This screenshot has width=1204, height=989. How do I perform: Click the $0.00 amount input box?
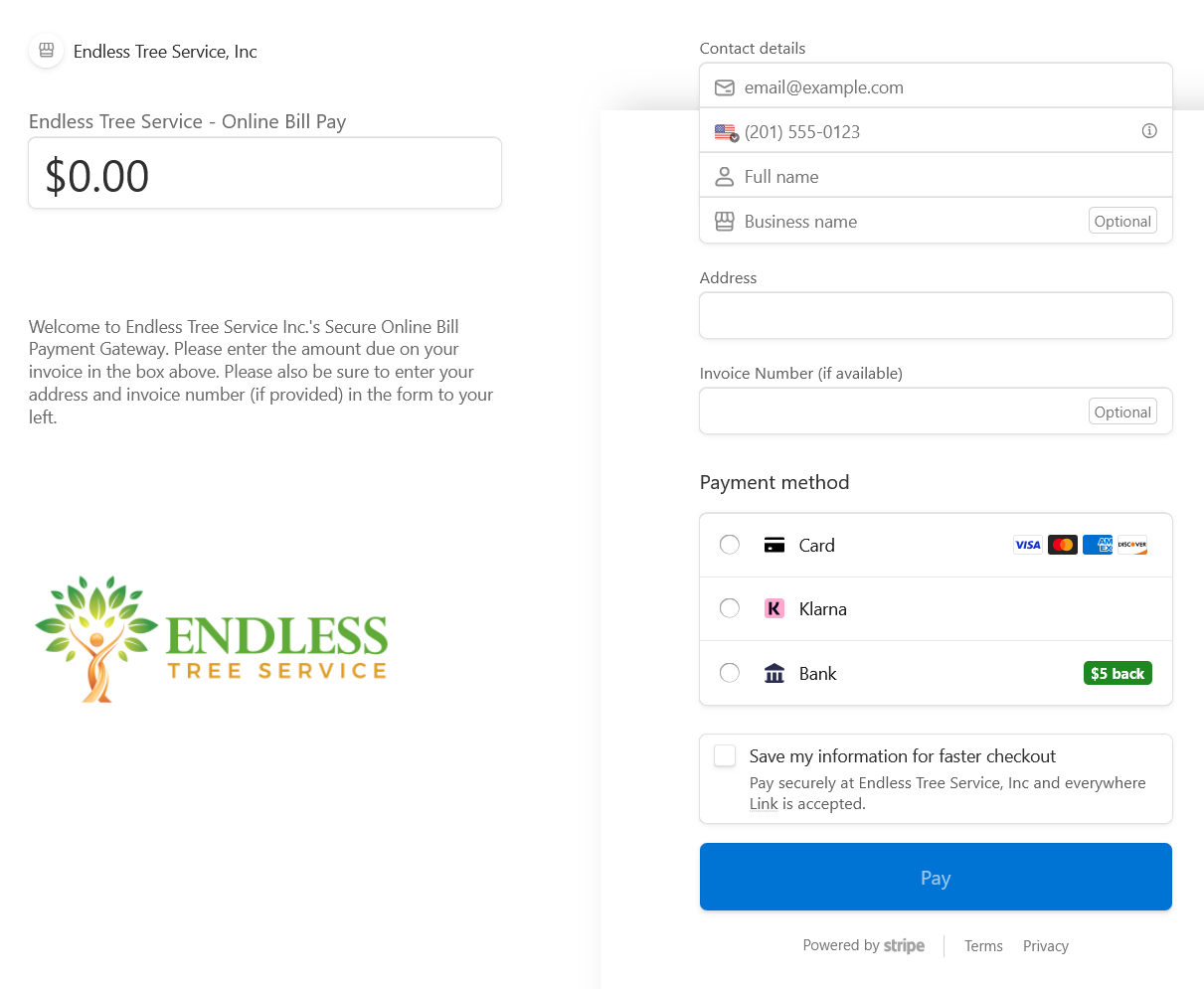pos(264,174)
